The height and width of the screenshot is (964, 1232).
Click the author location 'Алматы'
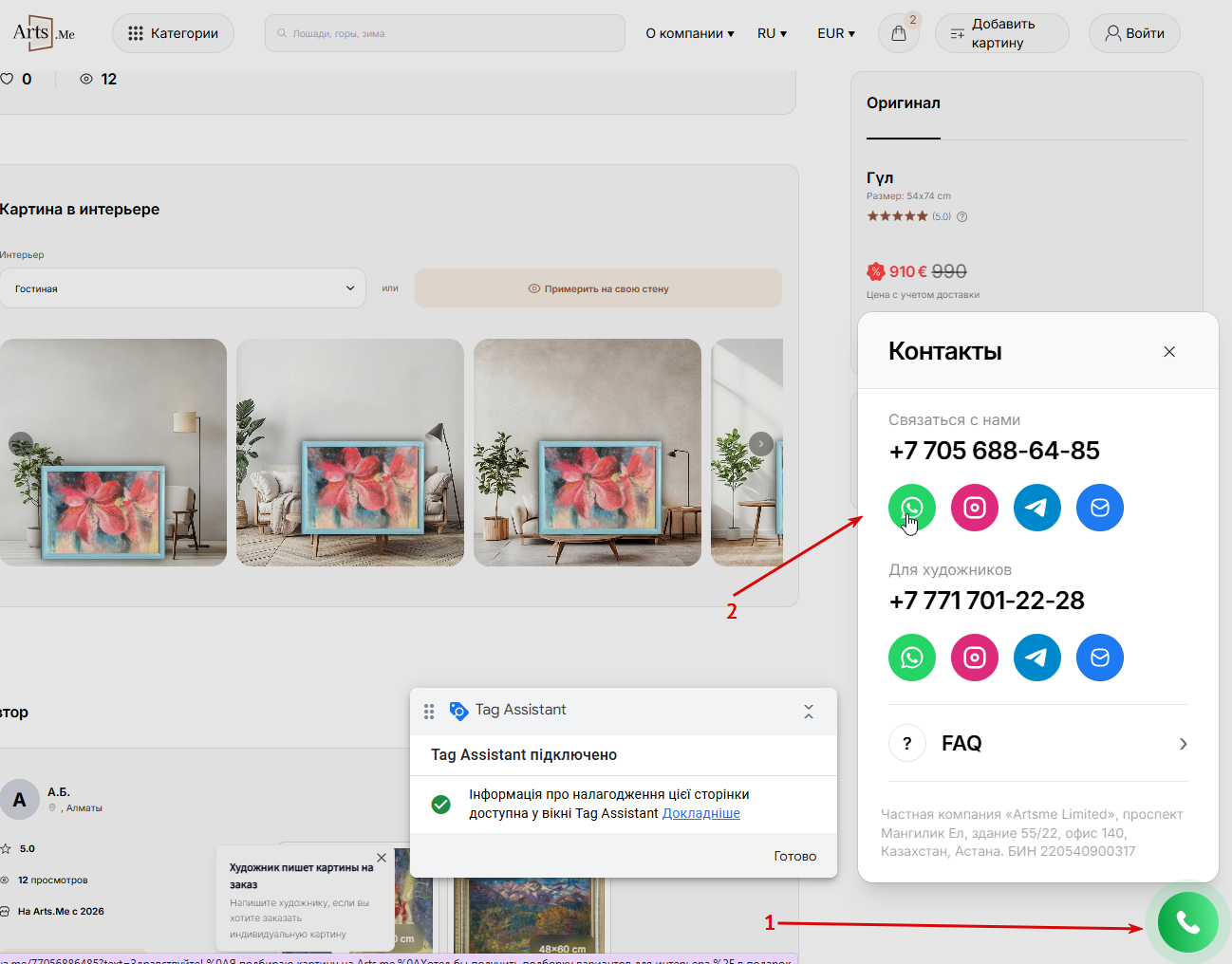point(84,808)
